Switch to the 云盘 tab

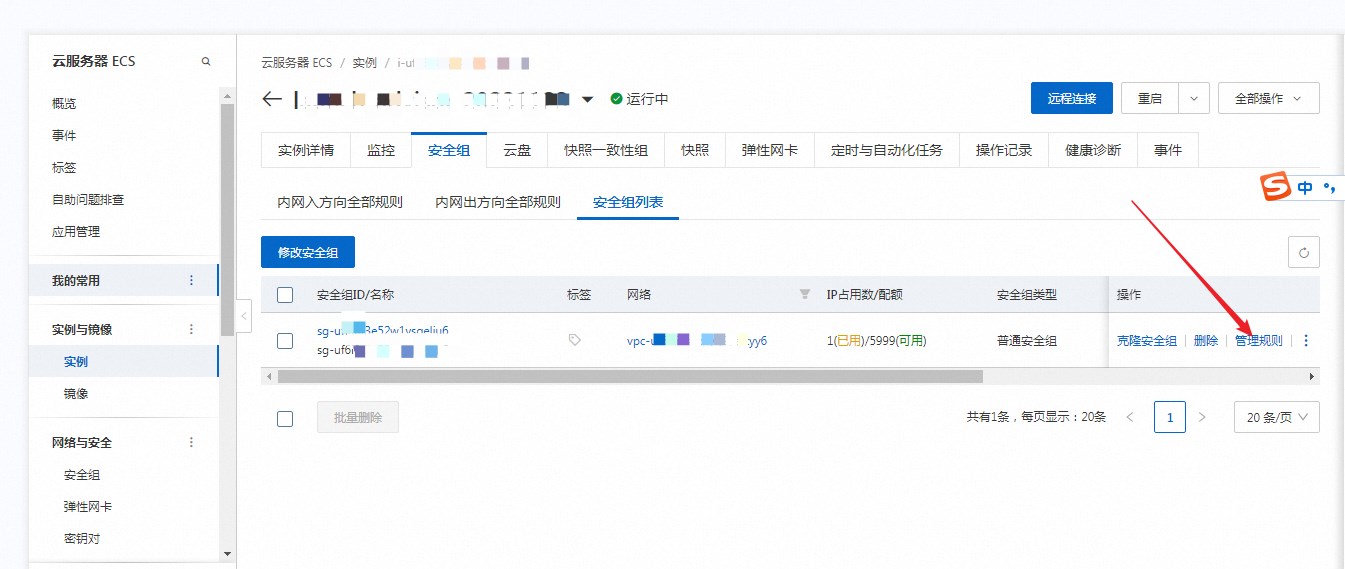(517, 150)
